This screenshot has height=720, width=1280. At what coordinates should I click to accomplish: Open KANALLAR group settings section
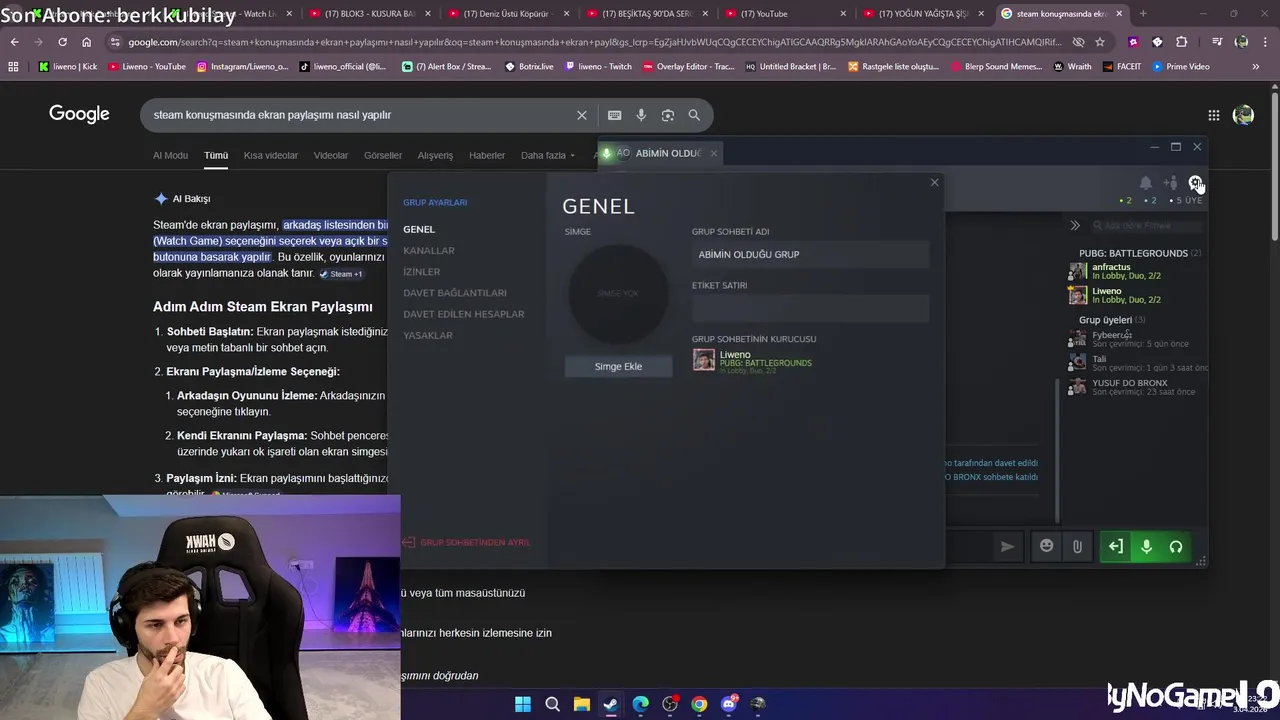pyautogui.click(x=429, y=250)
